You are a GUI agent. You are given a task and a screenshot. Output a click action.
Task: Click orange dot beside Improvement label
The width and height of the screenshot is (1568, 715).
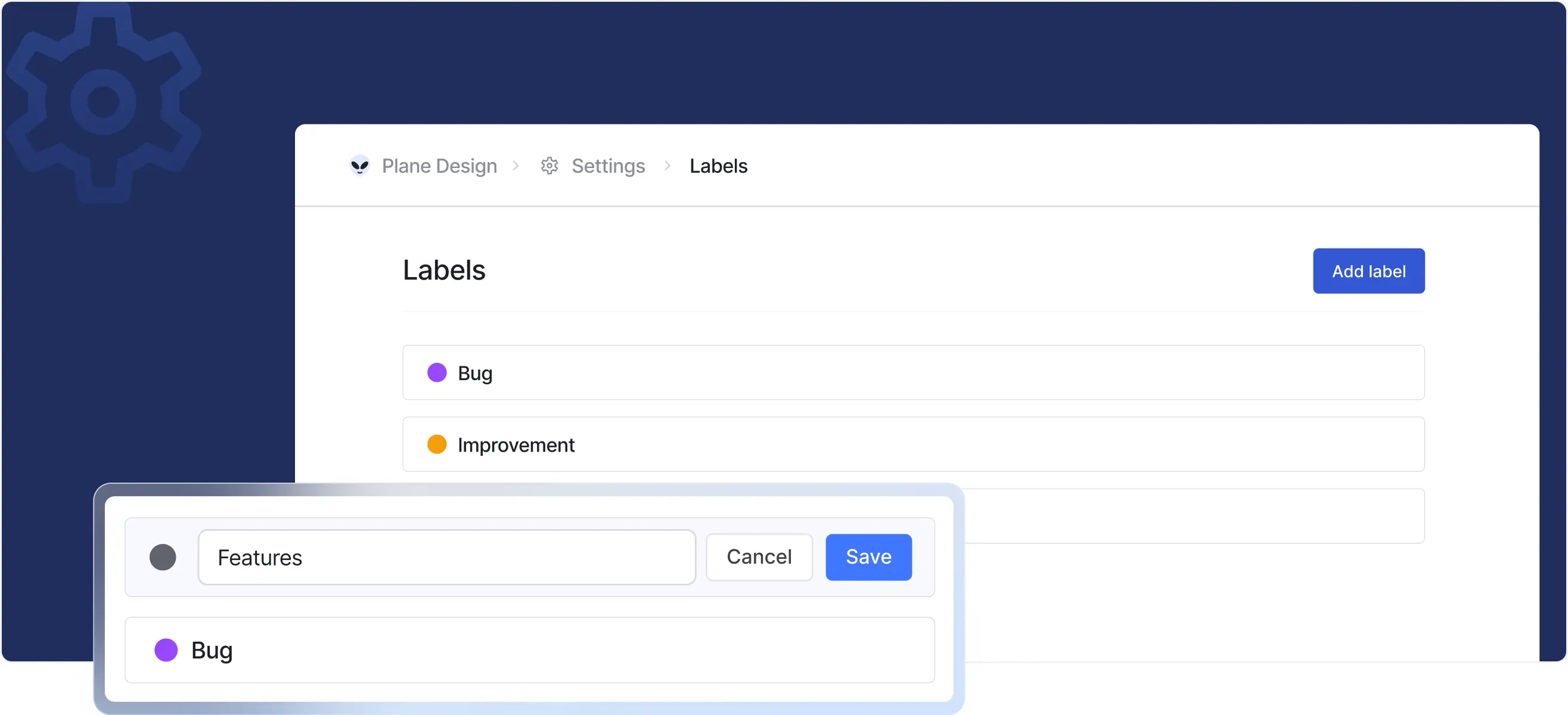click(x=436, y=444)
